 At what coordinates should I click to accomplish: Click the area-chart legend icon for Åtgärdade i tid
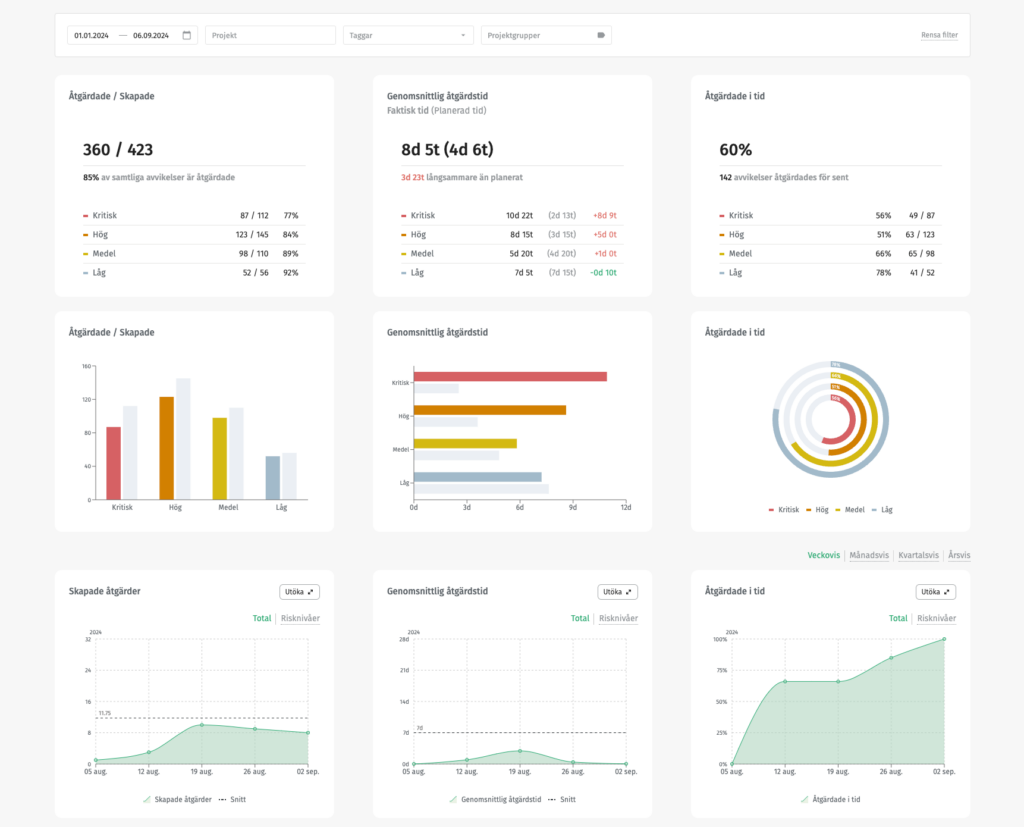tap(806, 799)
